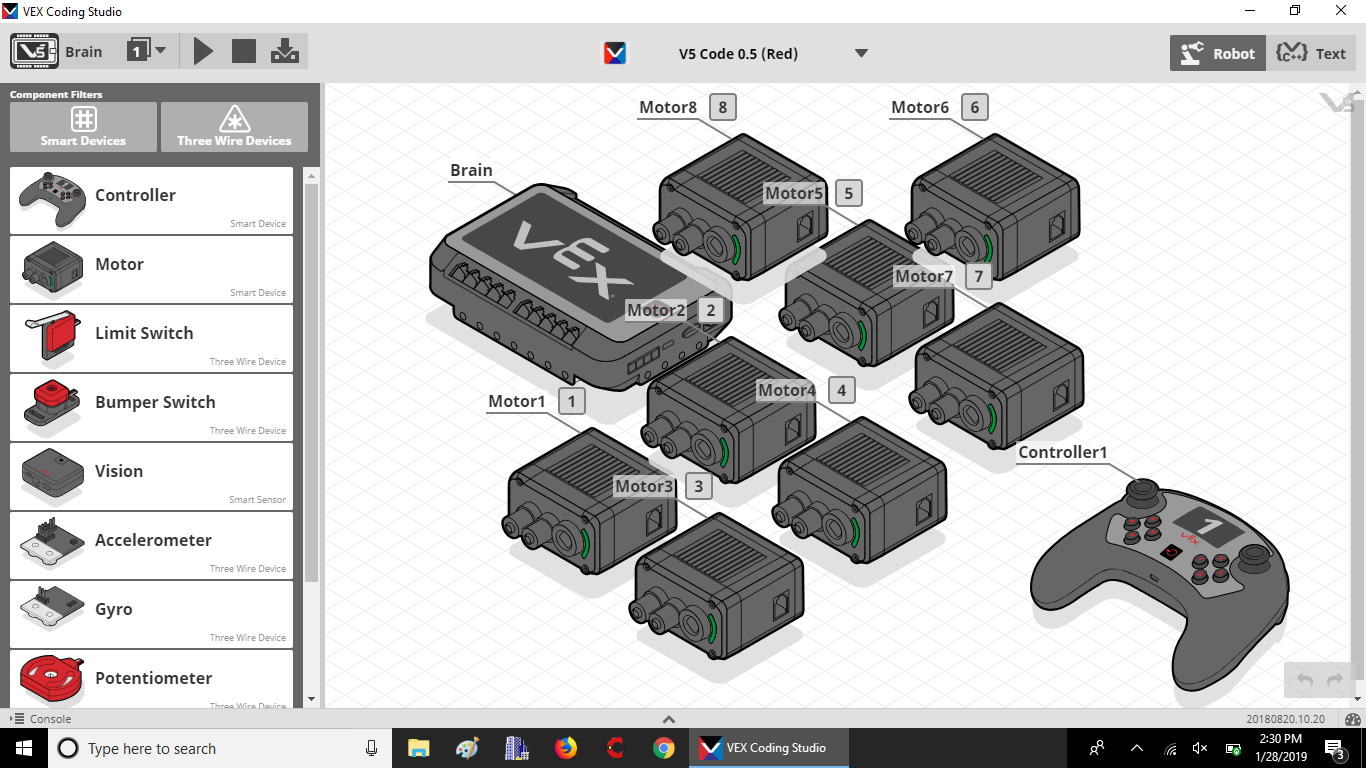
Task: Click the muted volume tray icon
Action: coord(1201,748)
